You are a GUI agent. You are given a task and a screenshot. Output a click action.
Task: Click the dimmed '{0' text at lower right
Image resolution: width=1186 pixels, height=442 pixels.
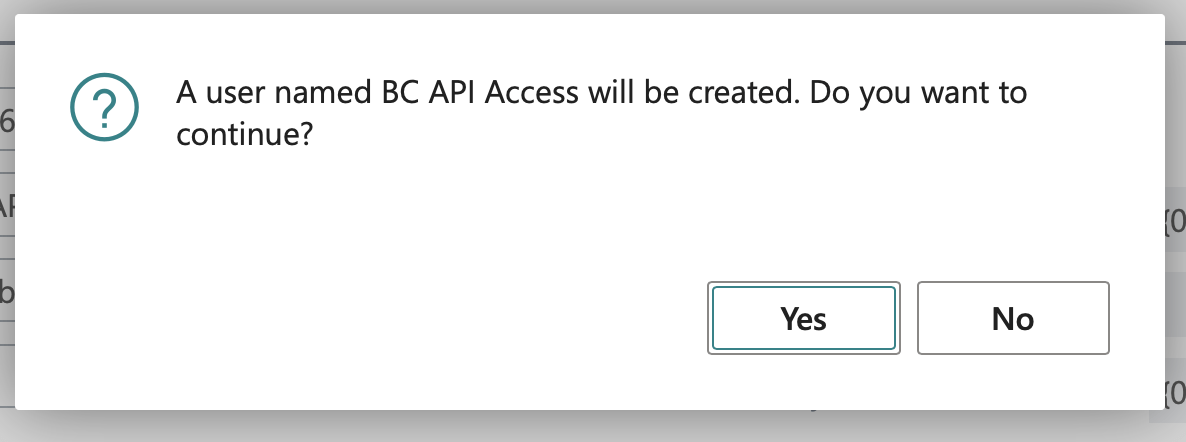tap(1175, 392)
